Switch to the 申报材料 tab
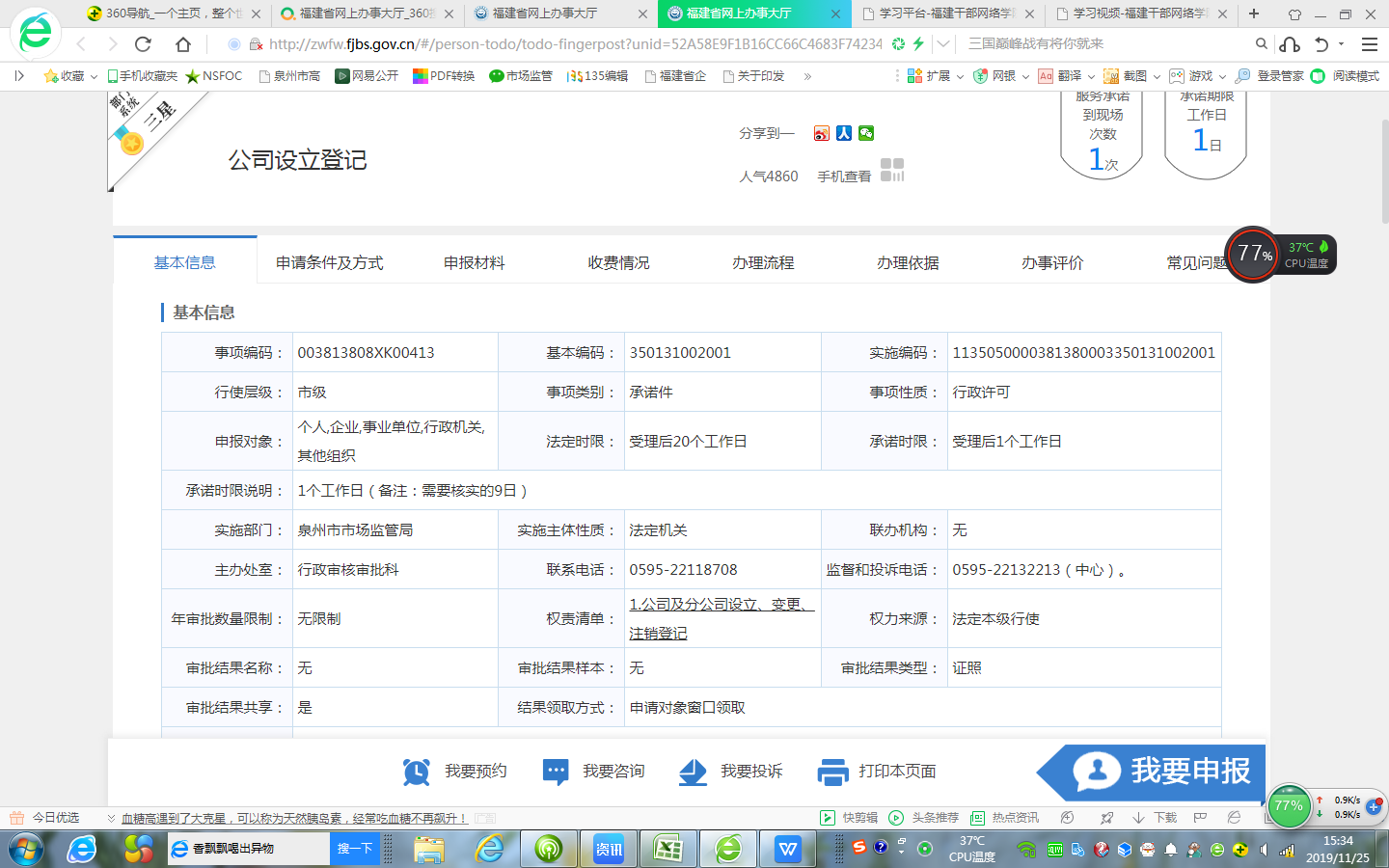The width and height of the screenshot is (1389, 868). coord(474,262)
